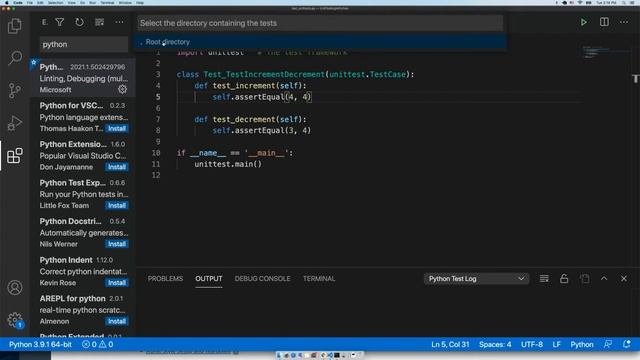
Task: Show errors and warnings count in status bar
Action: pos(98,344)
